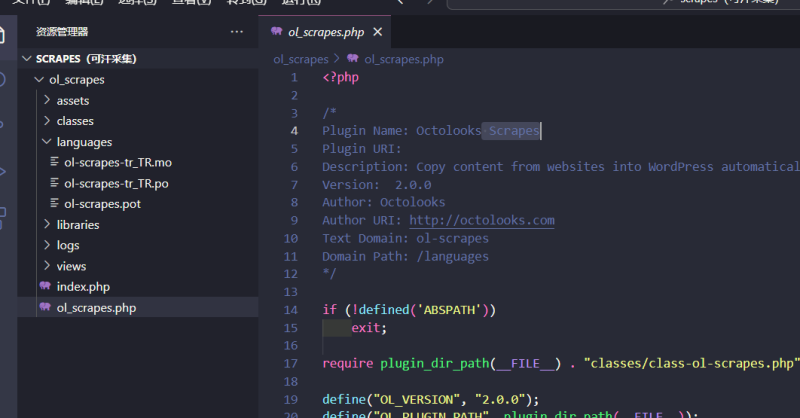Viewport: 800px width, 418px height.
Task: Expand the logs folder
Action: pyautogui.click(x=47, y=245)
